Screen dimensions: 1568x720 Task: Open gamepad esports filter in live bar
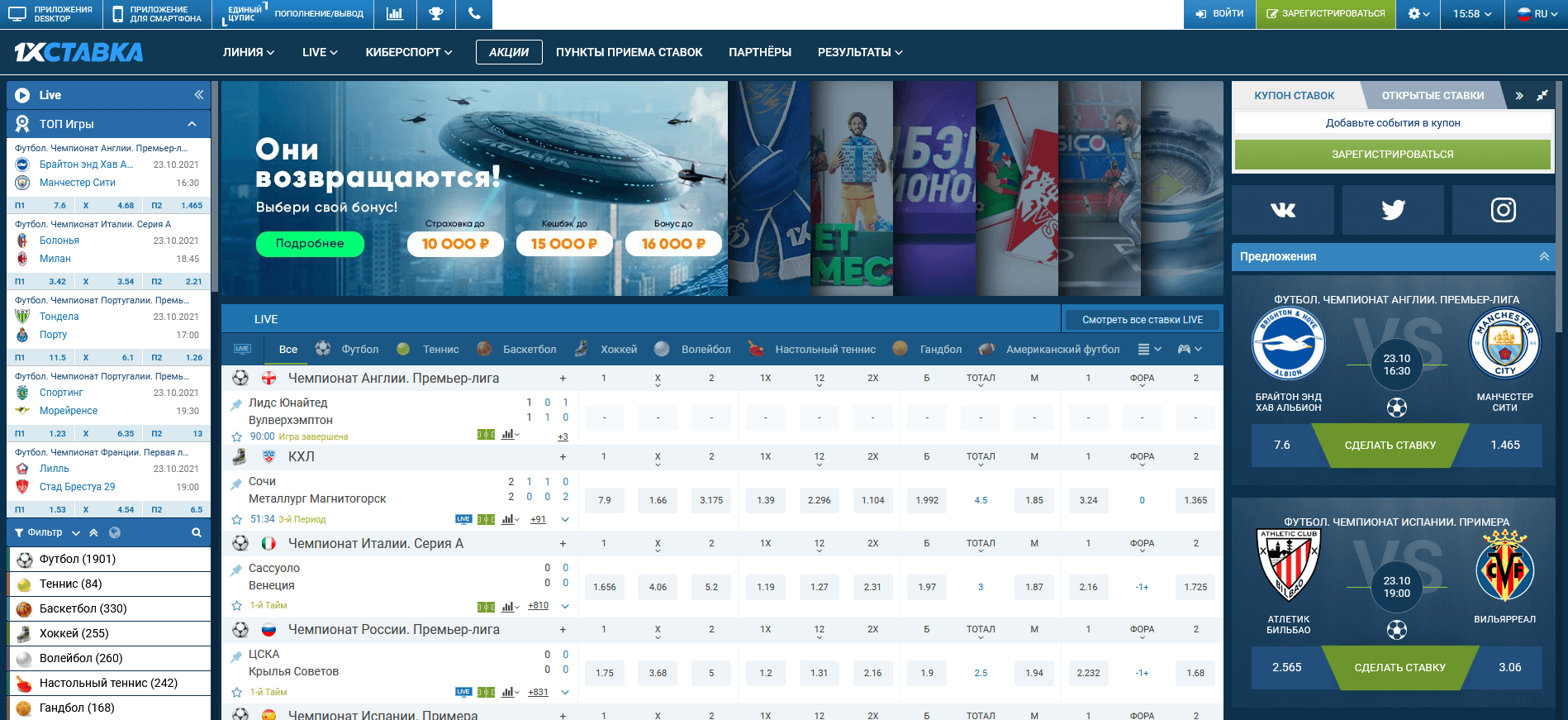click(x=1189, y=349)
